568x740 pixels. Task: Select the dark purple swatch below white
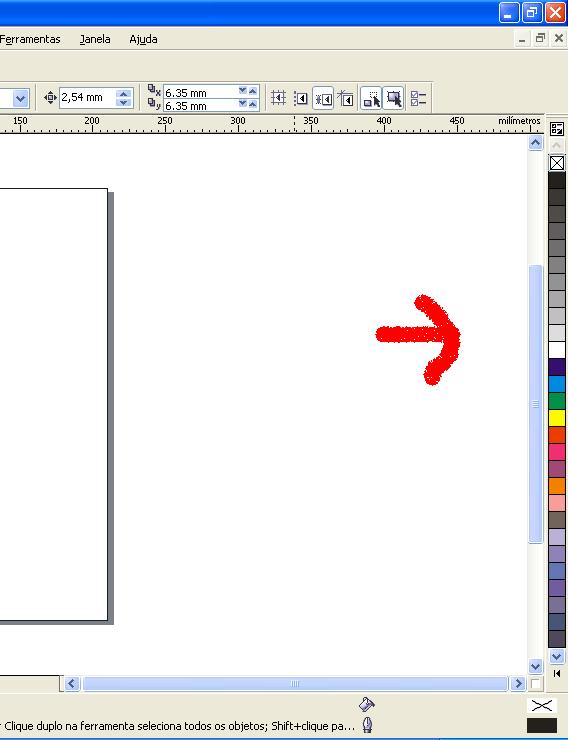557,367
